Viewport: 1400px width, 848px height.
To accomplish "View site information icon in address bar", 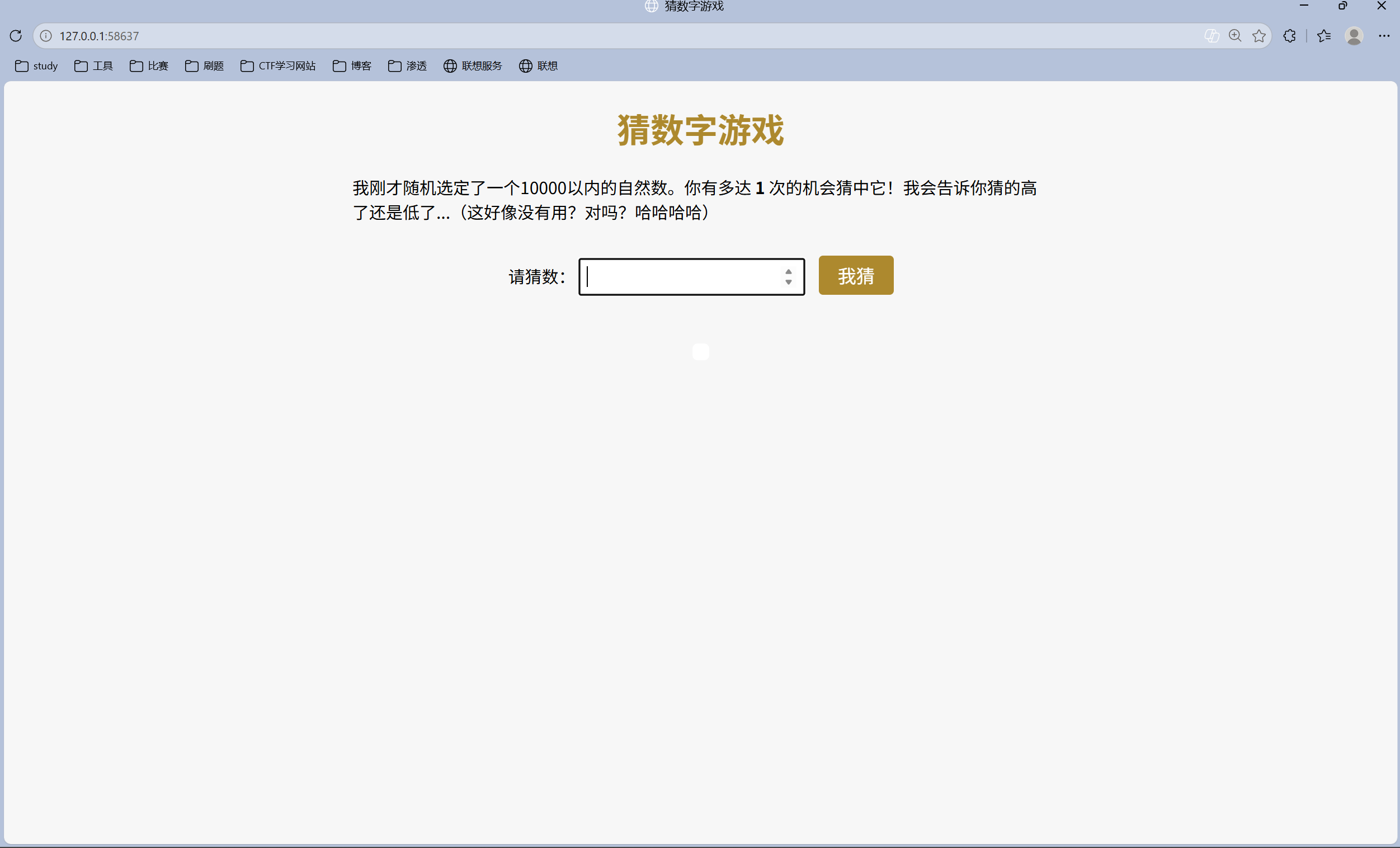I will (x=46, y=36).
